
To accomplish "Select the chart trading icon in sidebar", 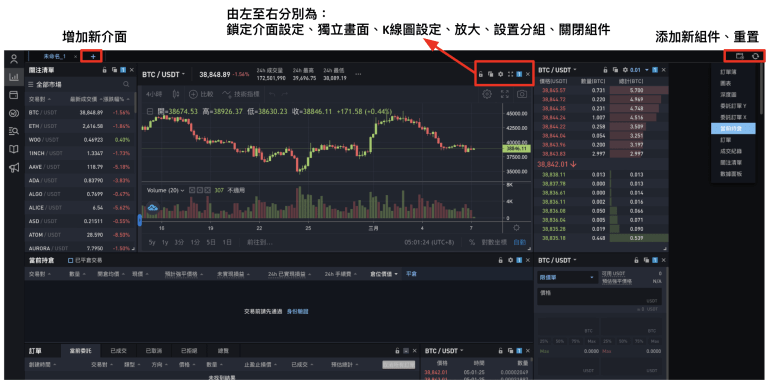I will [14, 77].
